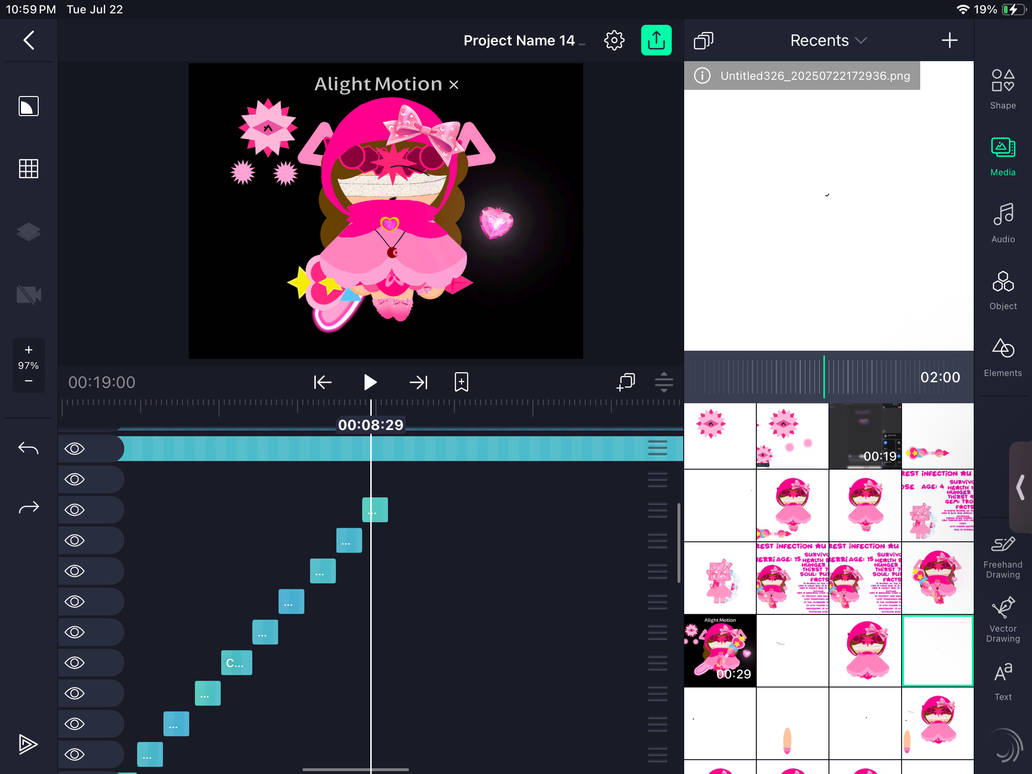Screen dimensions: 1032x774
Task: Open the Audio tab
Action: [1002, 223]
